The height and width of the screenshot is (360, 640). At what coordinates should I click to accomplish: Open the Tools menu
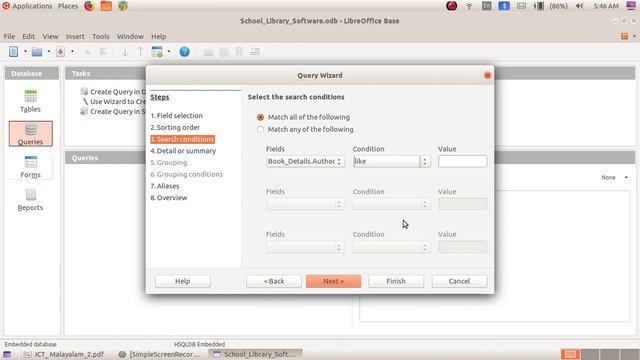point(100,36)
